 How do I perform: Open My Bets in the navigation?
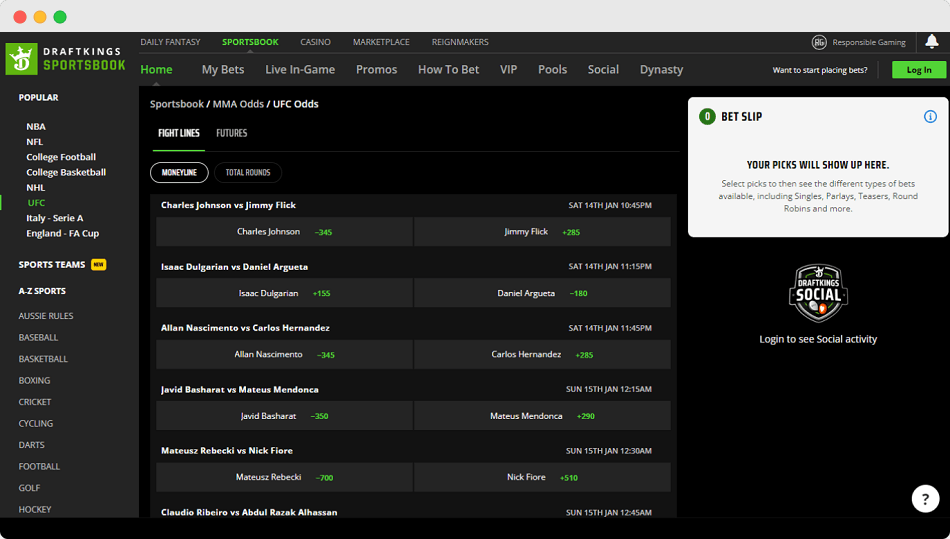(x=223, y=70)
